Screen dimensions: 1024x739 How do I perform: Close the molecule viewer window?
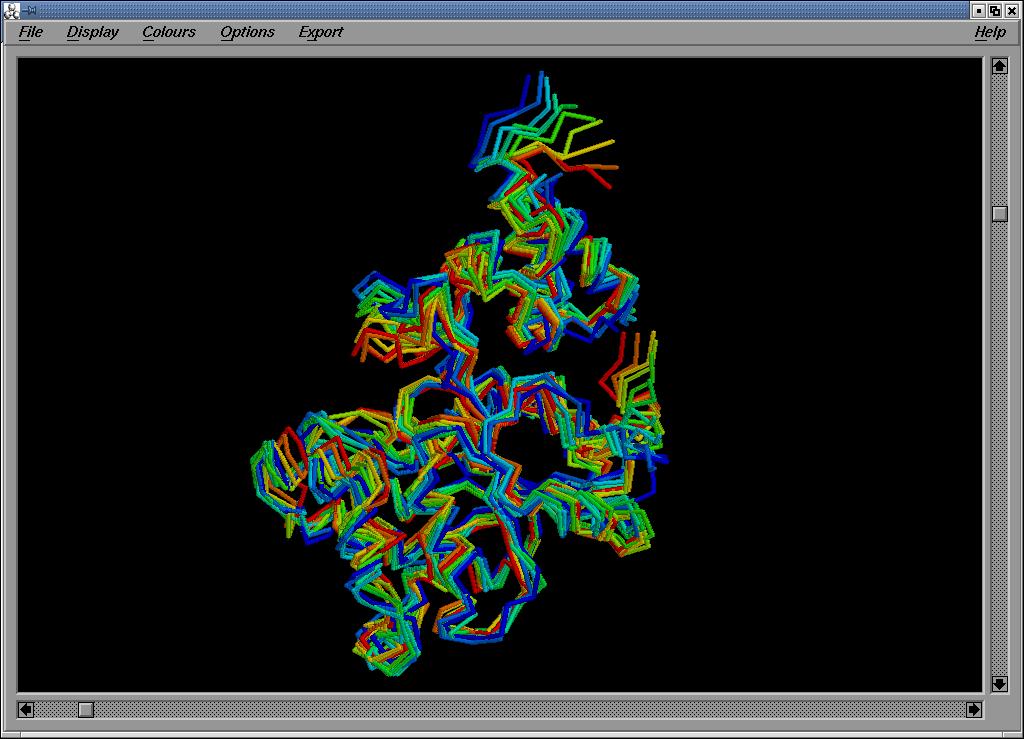pyautogui.click(x=1012, y=10)
